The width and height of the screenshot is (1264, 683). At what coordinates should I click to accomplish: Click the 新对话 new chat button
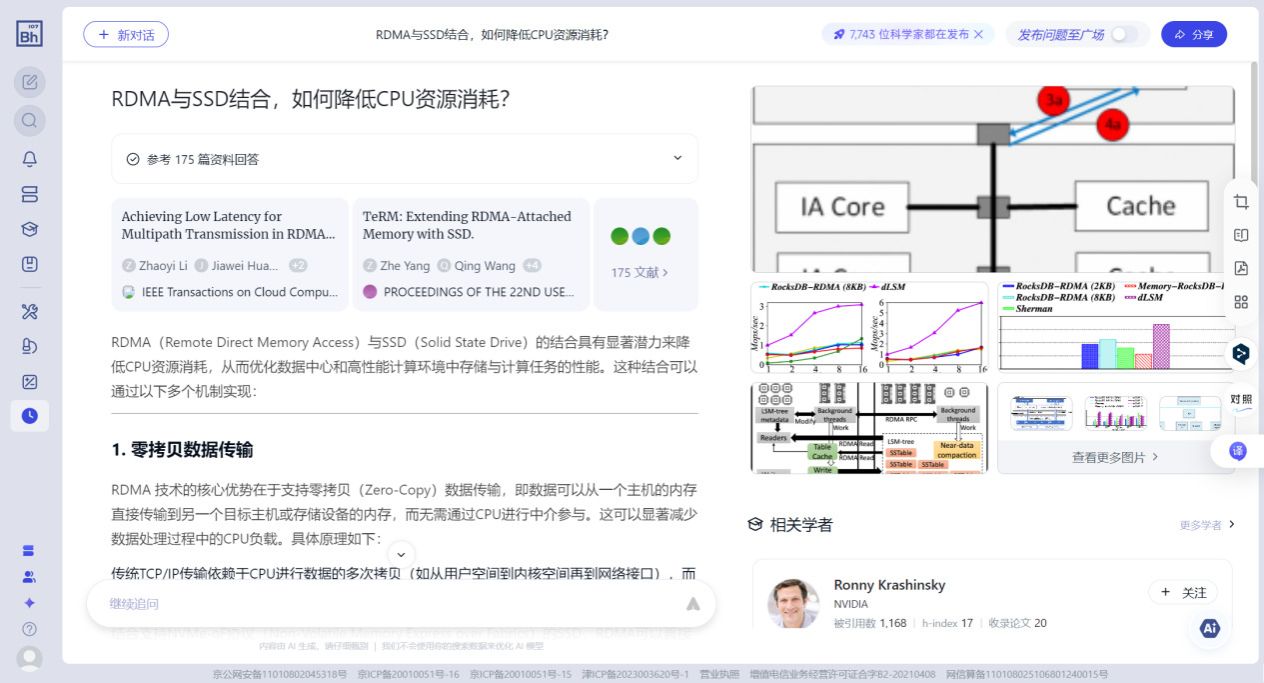coord(126,34)
